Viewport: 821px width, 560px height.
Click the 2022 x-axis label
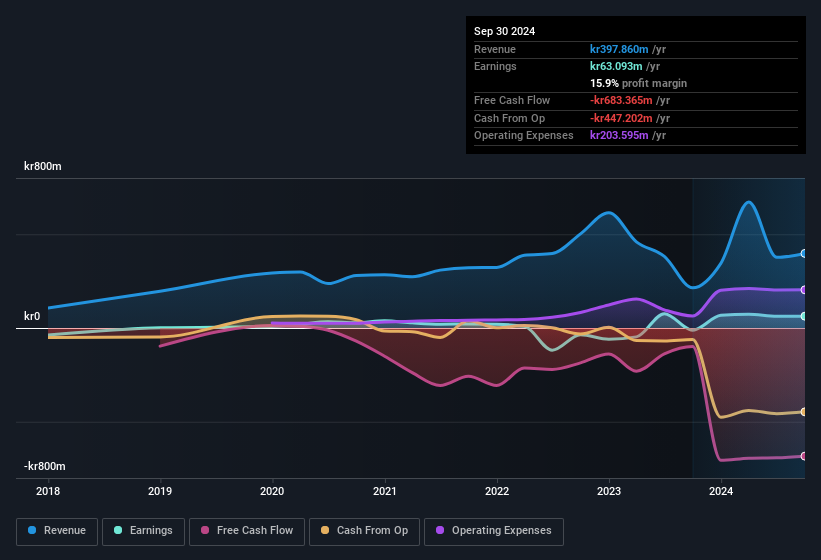tap(497, 491)
